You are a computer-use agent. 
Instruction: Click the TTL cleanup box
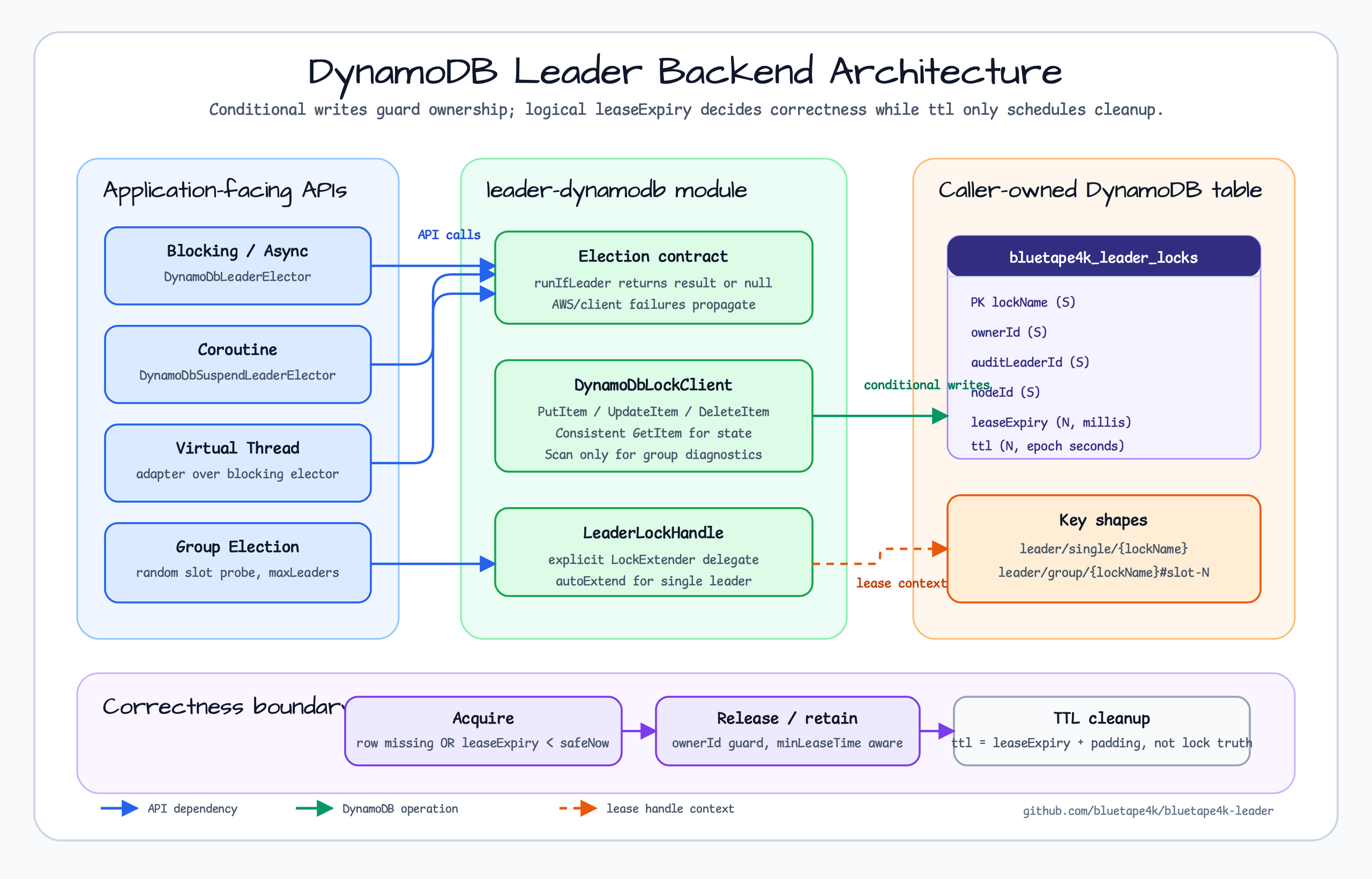coord(1101,731)
